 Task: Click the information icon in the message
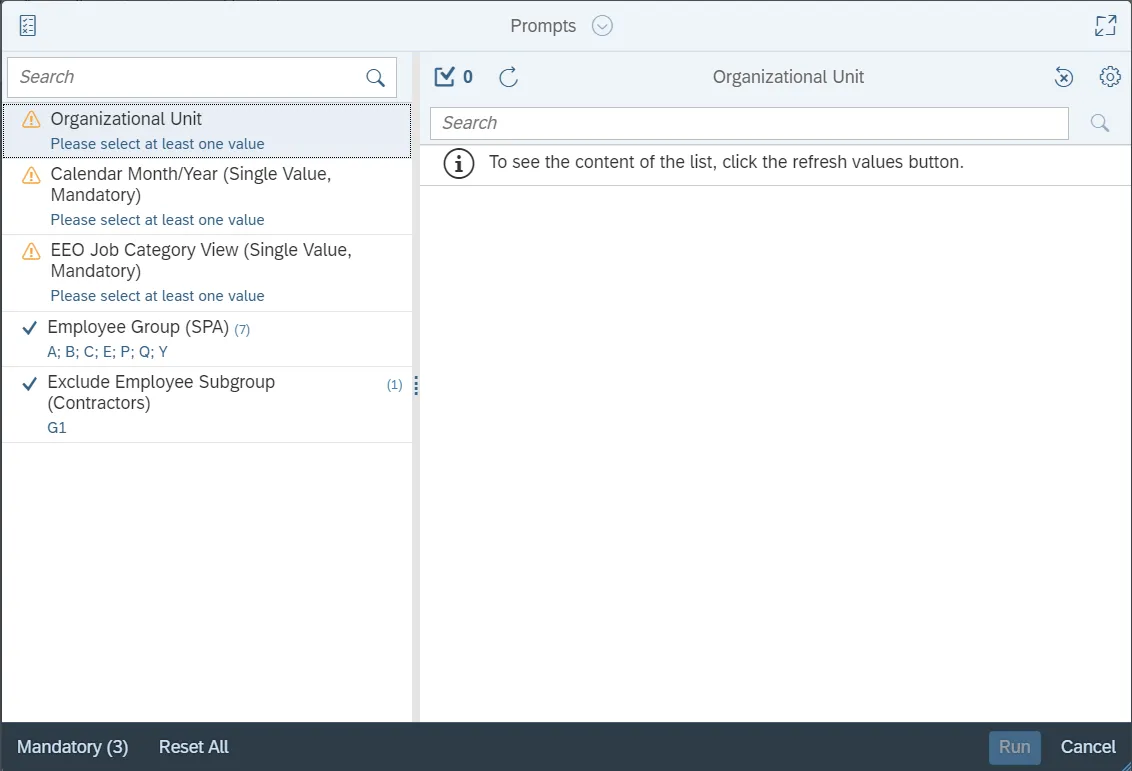coord(458,163)
